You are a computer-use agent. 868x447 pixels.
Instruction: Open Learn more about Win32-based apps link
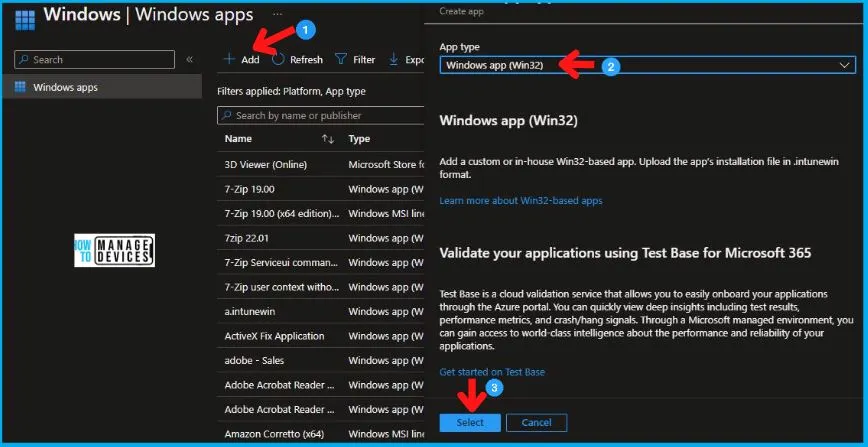pyautogui.click(x=520, y=201)
